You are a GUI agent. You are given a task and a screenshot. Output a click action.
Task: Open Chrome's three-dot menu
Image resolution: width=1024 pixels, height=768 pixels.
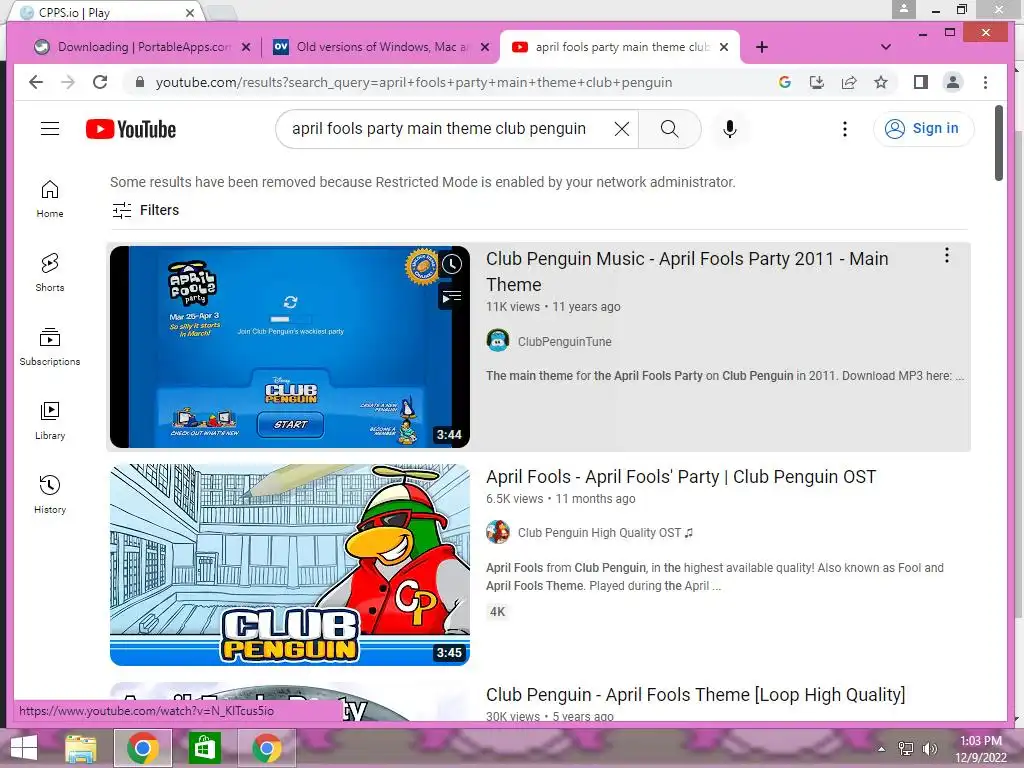[985, 82]
